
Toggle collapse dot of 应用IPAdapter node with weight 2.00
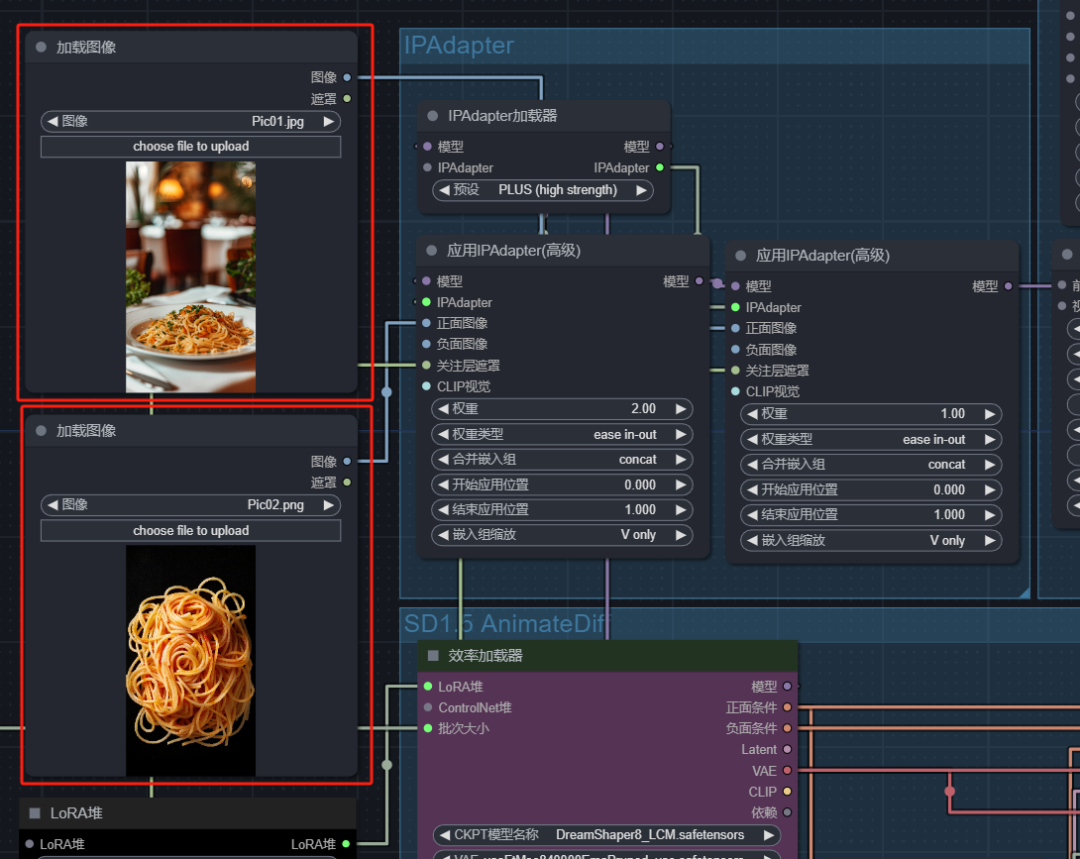point(432,251)
